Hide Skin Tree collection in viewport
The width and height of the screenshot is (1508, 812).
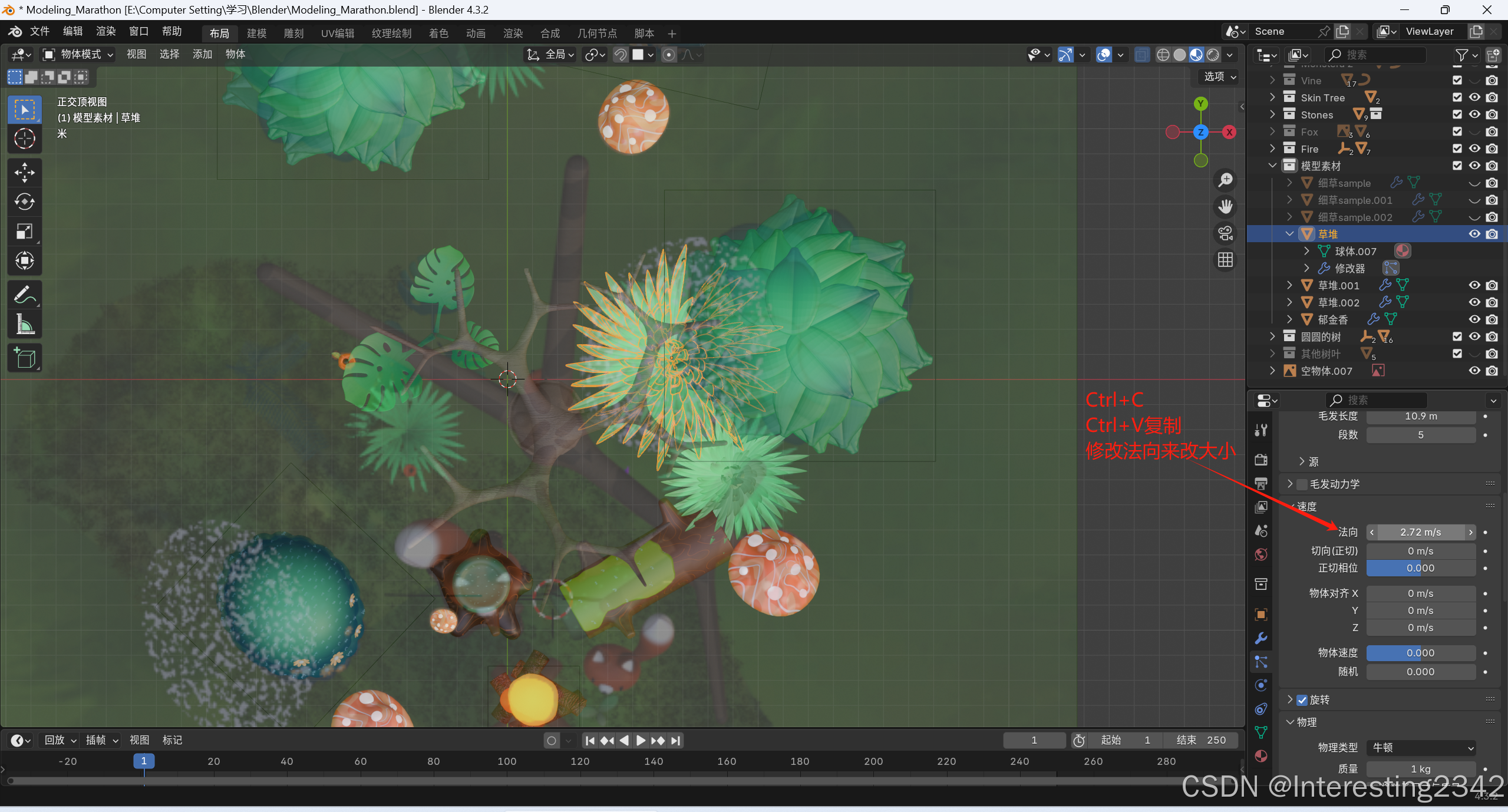tap(1474, 98)
